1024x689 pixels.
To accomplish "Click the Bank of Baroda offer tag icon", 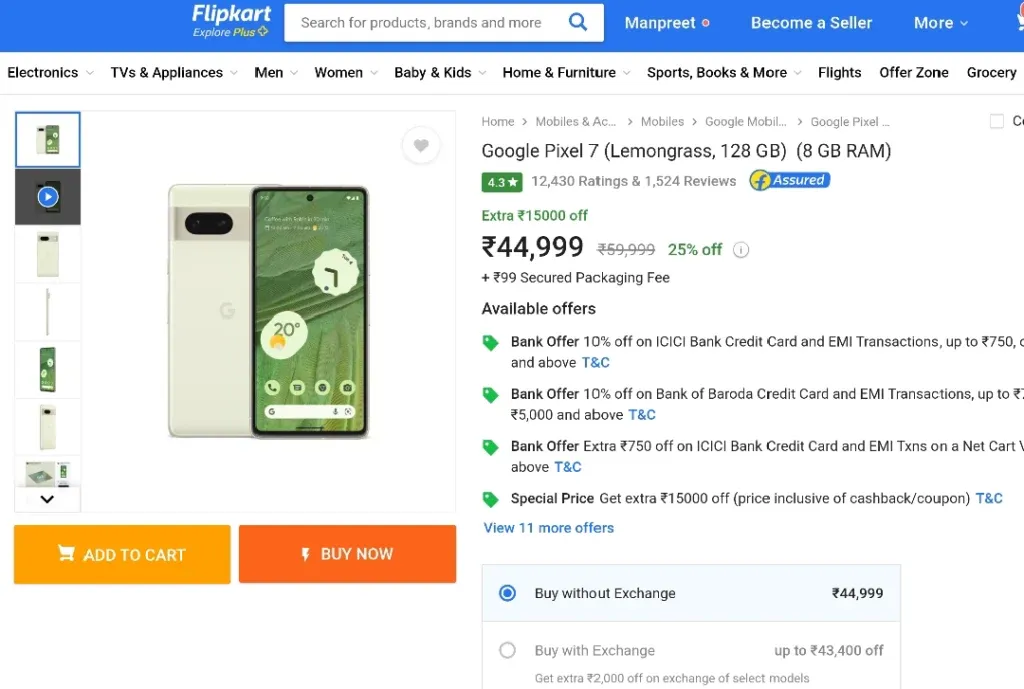I will [x=490, y=394].
